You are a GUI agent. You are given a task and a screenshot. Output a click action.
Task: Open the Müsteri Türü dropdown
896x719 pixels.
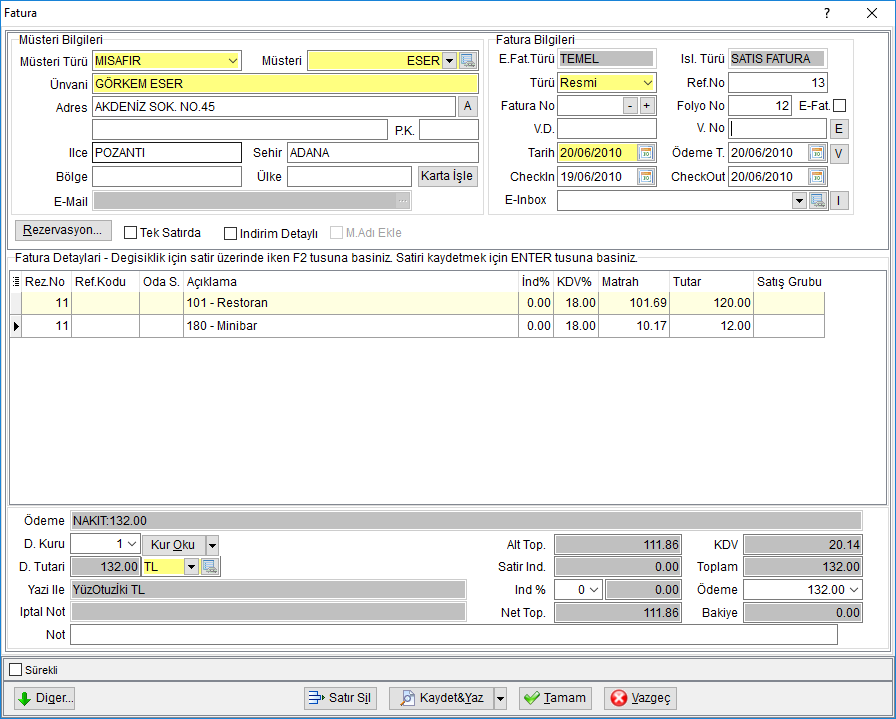coord(232,61)
